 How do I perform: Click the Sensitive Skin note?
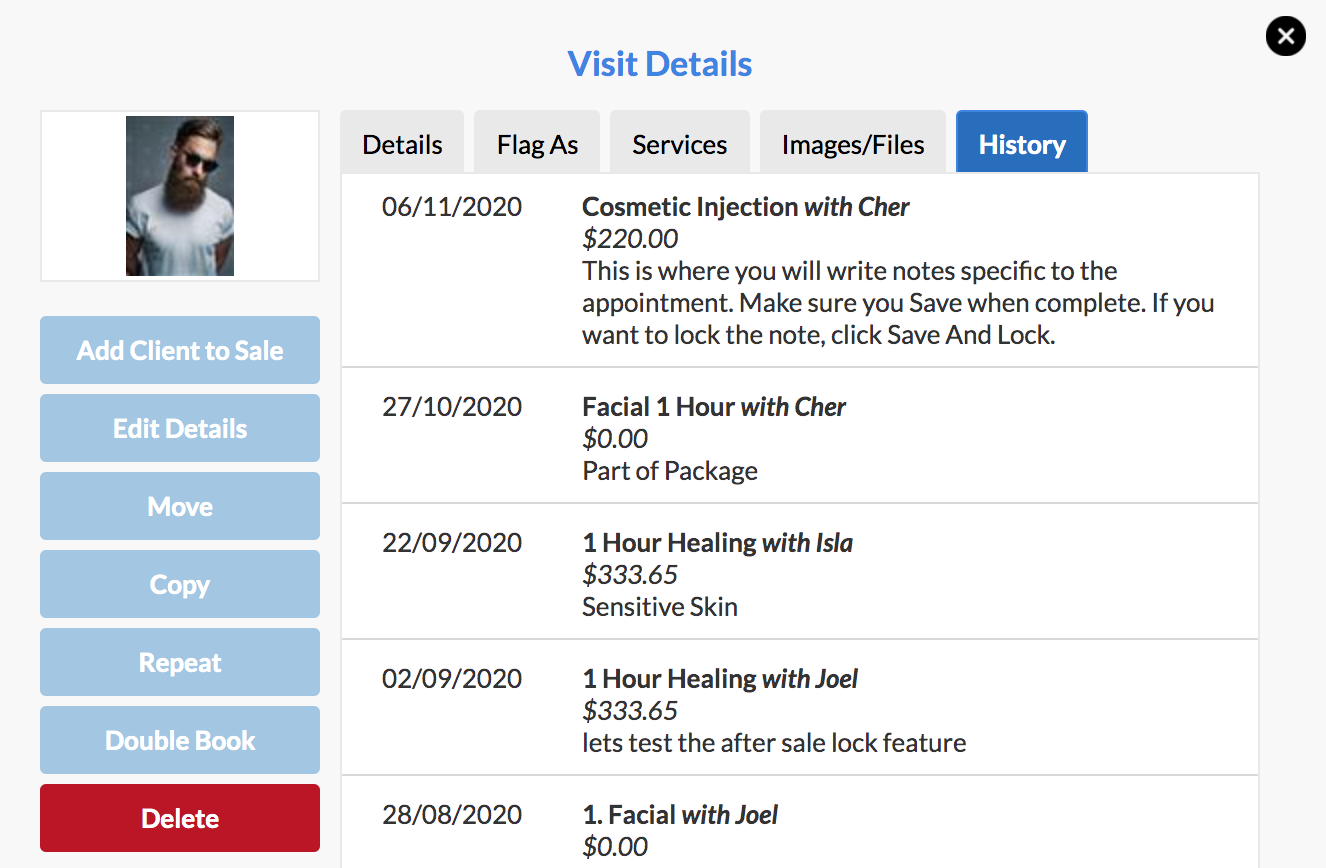pyautogui.click(x=660, y=607)
